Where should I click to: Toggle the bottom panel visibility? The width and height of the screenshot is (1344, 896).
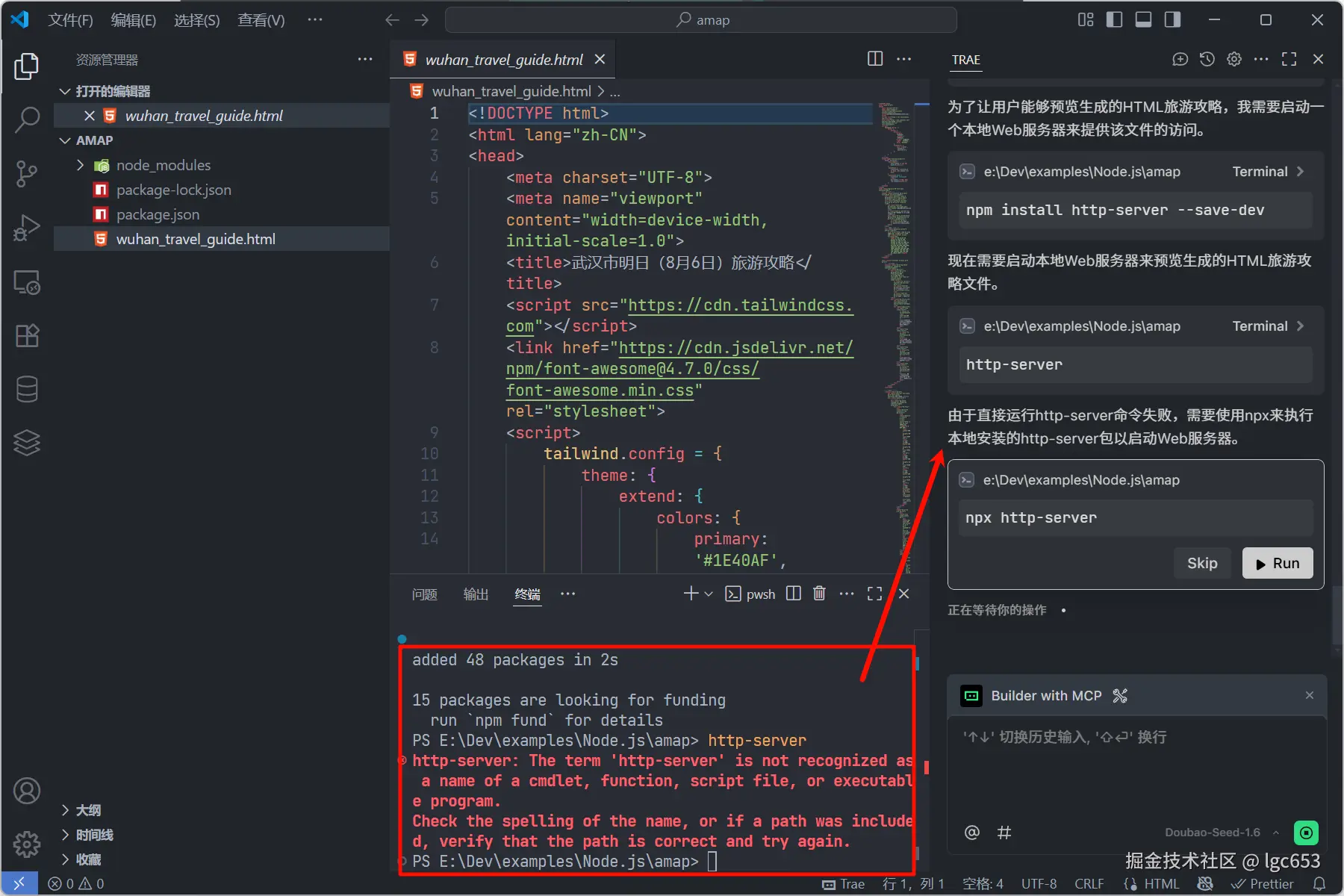pyautogui.click(x=1143, y=20)
